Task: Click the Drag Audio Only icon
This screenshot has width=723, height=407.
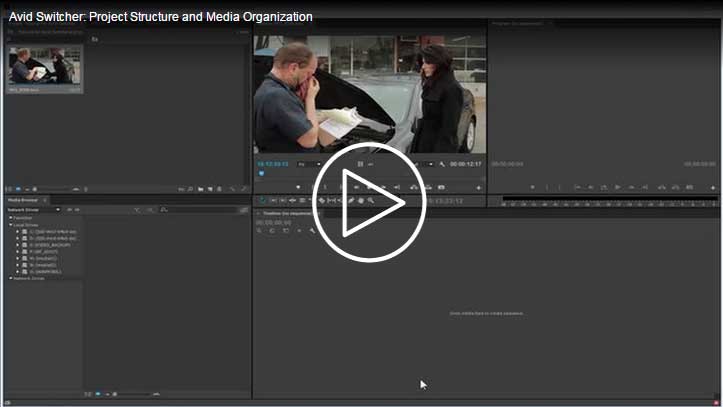Action: 370,164
